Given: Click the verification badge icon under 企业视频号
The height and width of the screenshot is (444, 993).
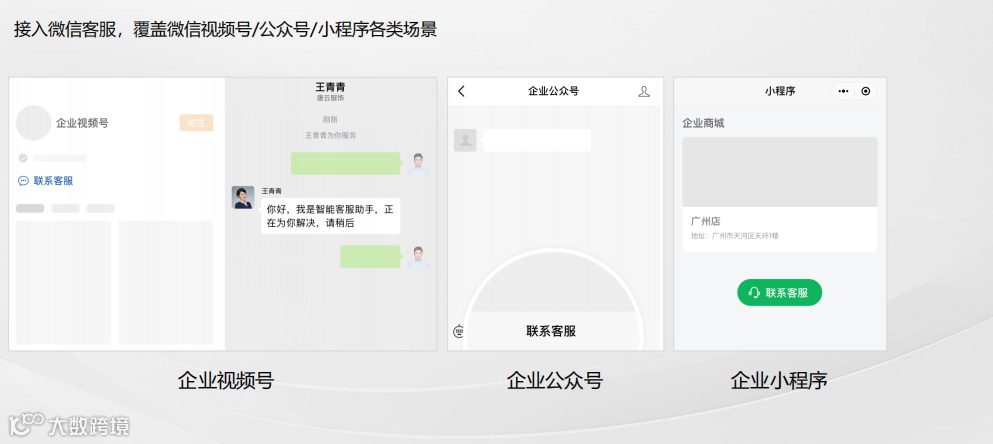Looking at the screenshot, I should [23, 158].
